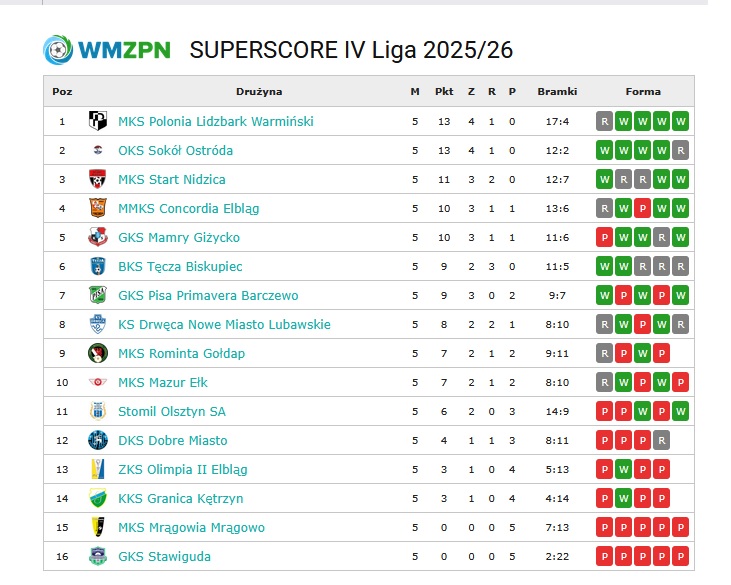Click the GKS Mamry Giżycko crest
This screenshot has height=585, width=731.
pos(98,237)
